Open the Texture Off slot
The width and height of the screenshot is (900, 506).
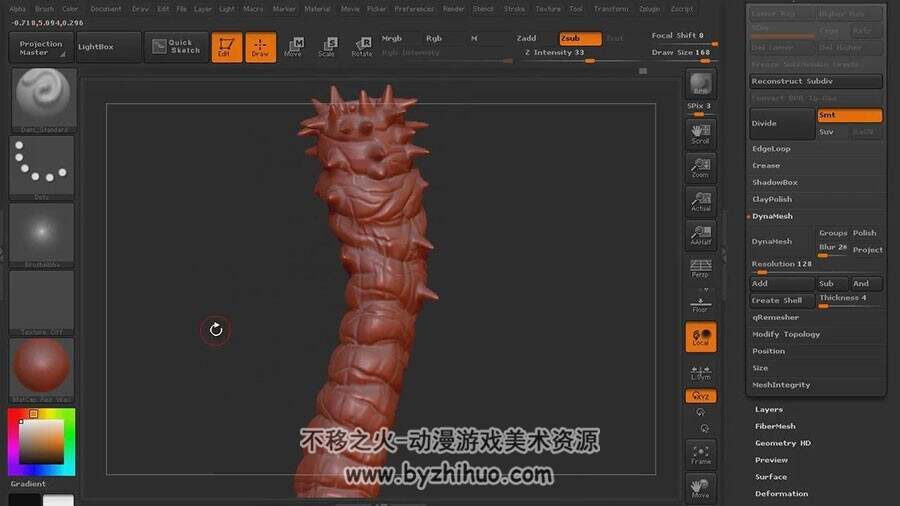pos(41,303)
